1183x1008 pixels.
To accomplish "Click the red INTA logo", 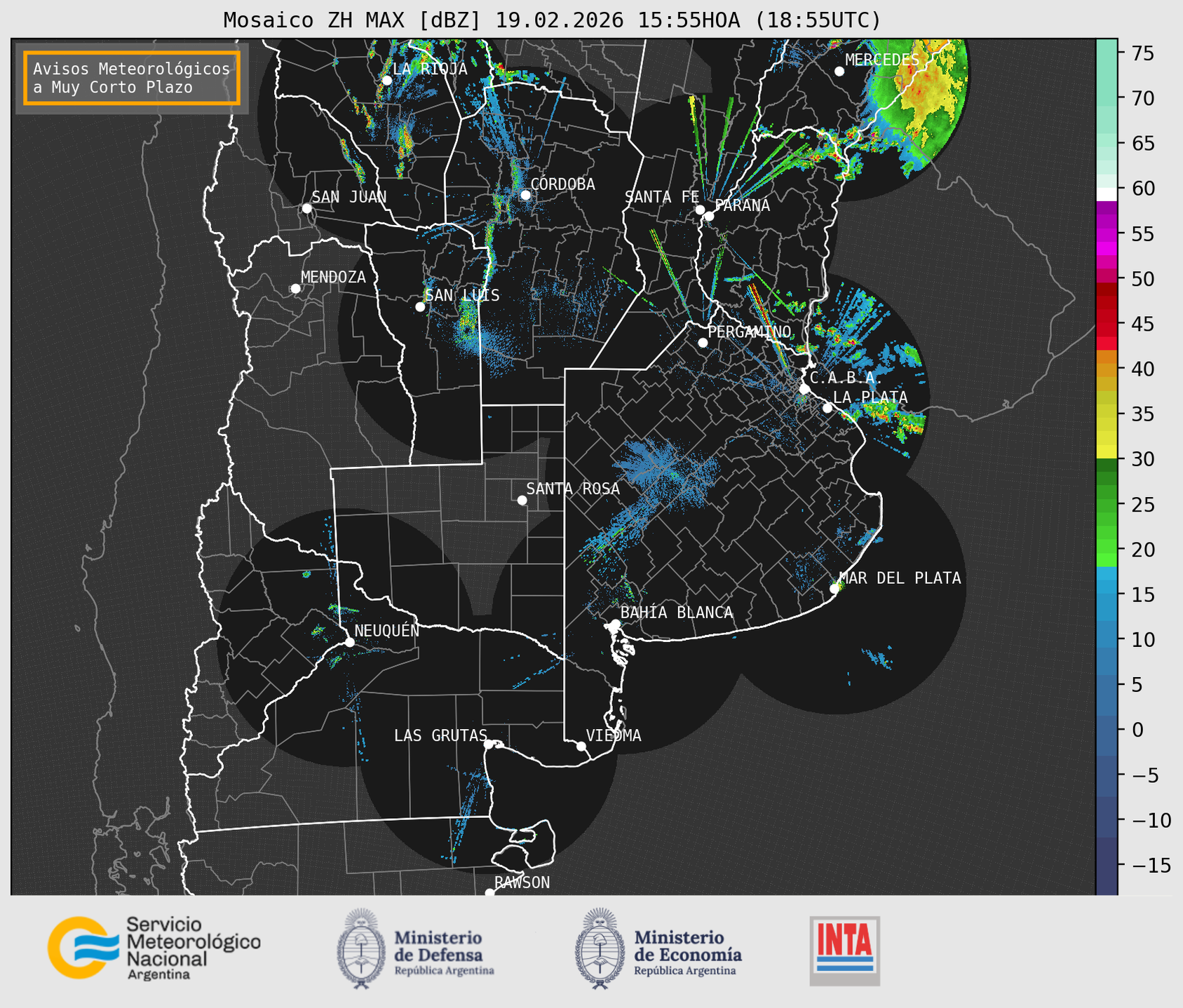I will point(844,951).
